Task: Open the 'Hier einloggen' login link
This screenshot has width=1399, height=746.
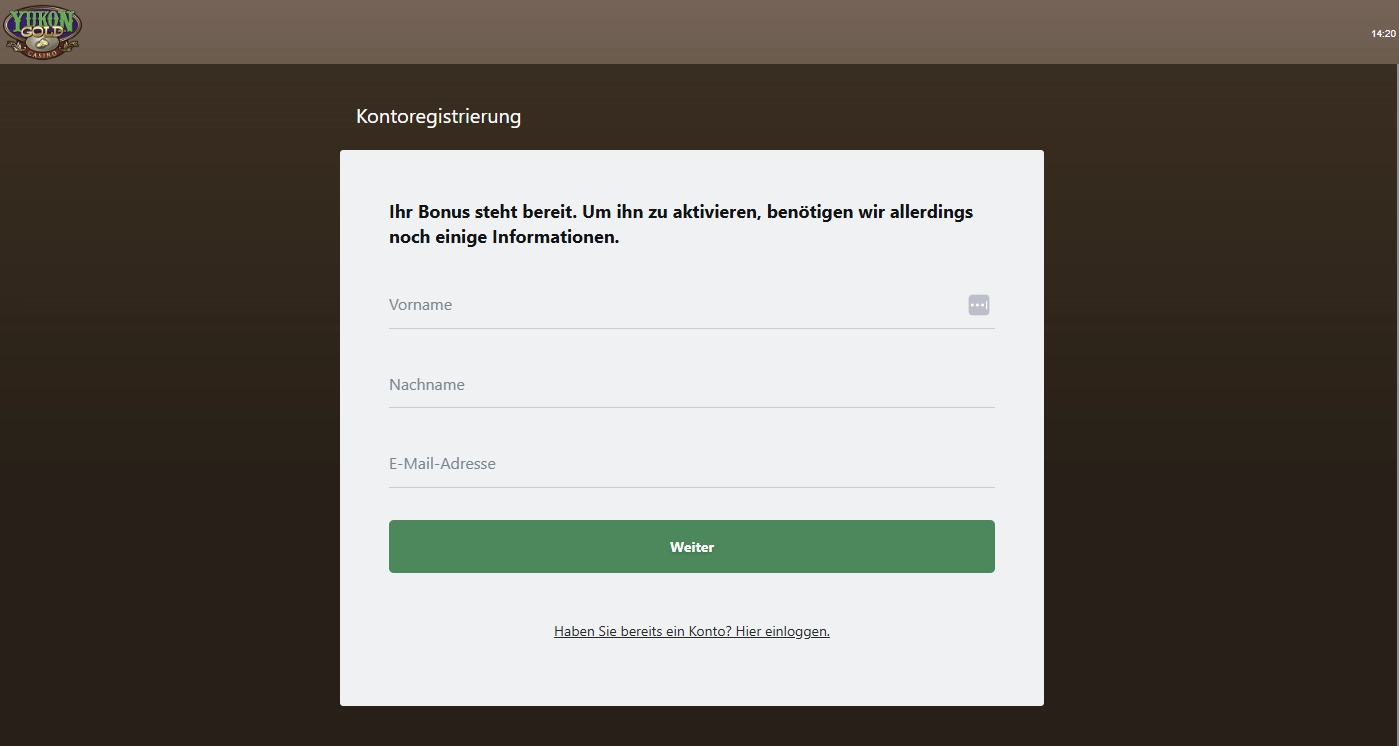Action: click(x=782, y=632)
